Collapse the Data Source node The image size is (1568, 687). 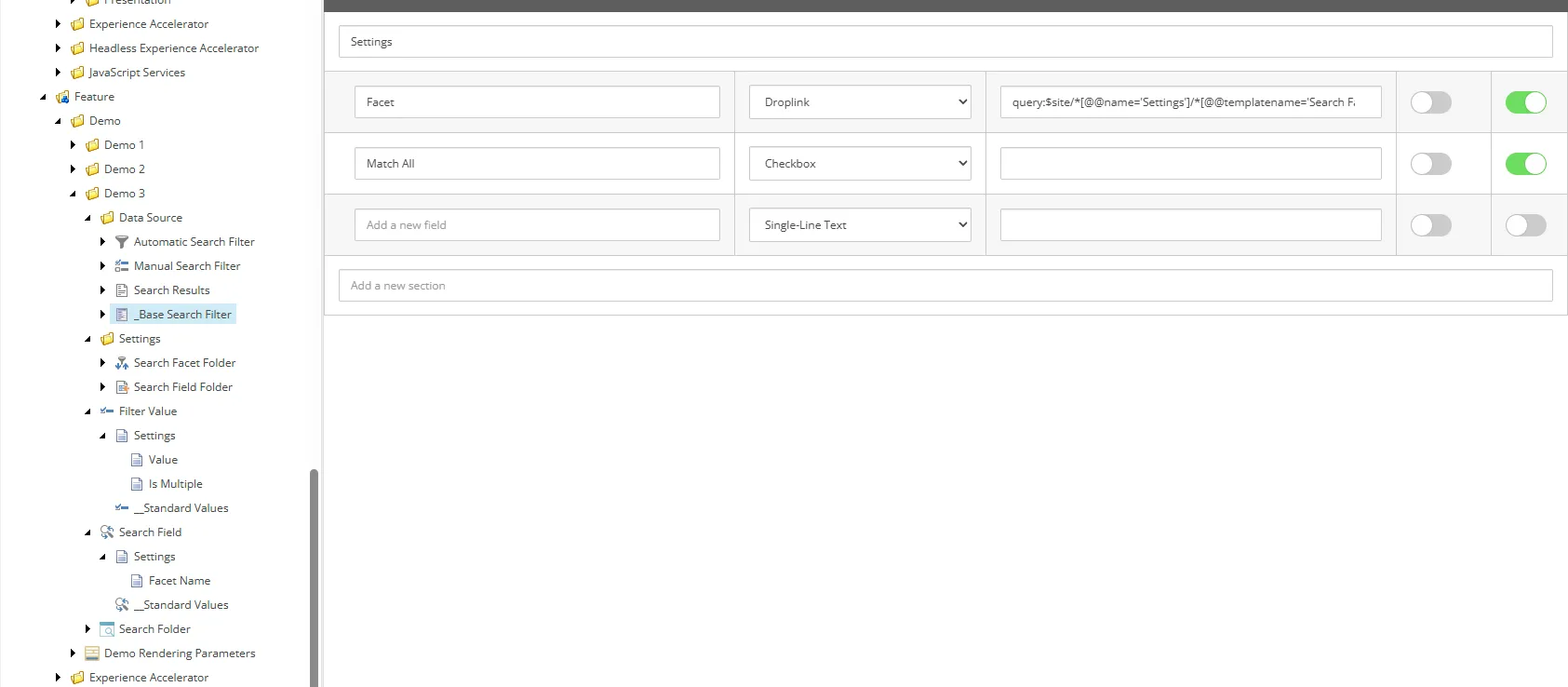87,218
